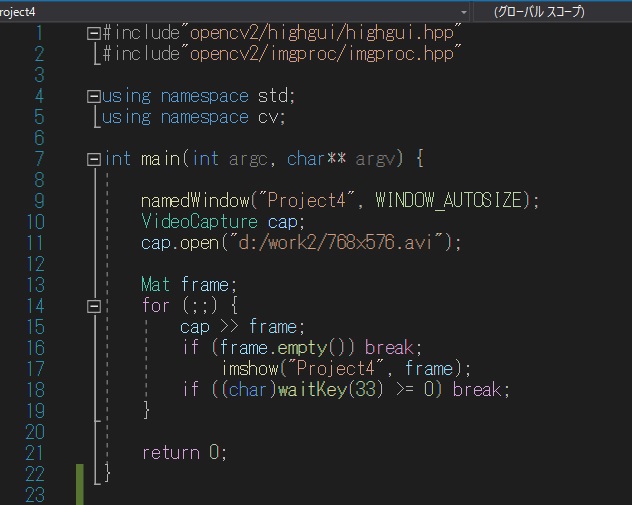The height and width of the screenshot is (505, 632).
Task: Open the Project4 scope dropdown arrow
Action: coord(464,12)
